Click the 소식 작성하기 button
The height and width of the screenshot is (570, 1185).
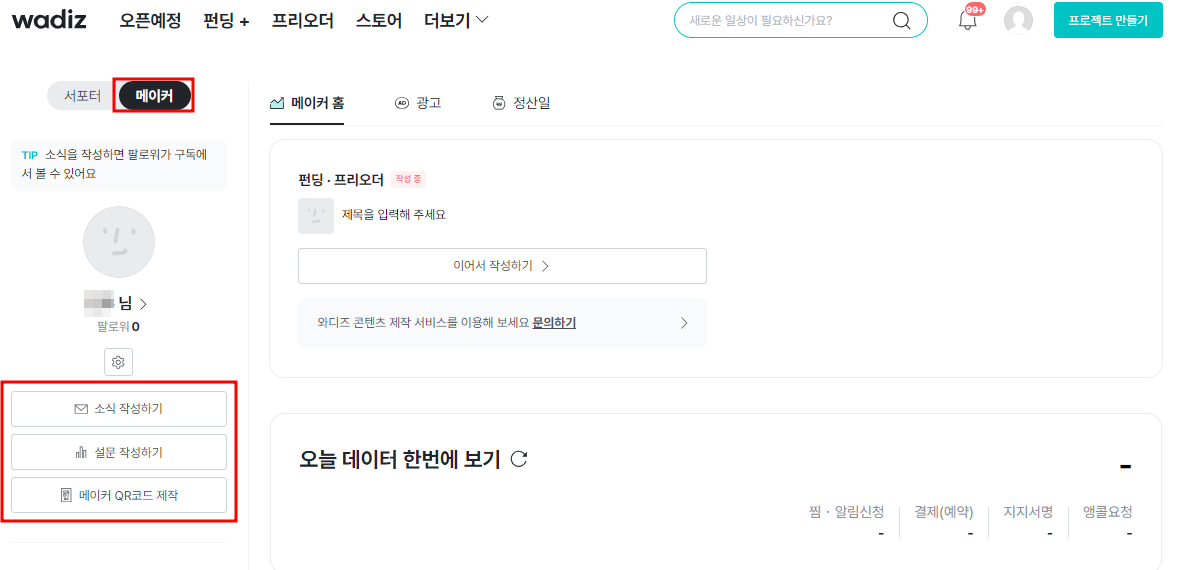(x=119, y=409)
